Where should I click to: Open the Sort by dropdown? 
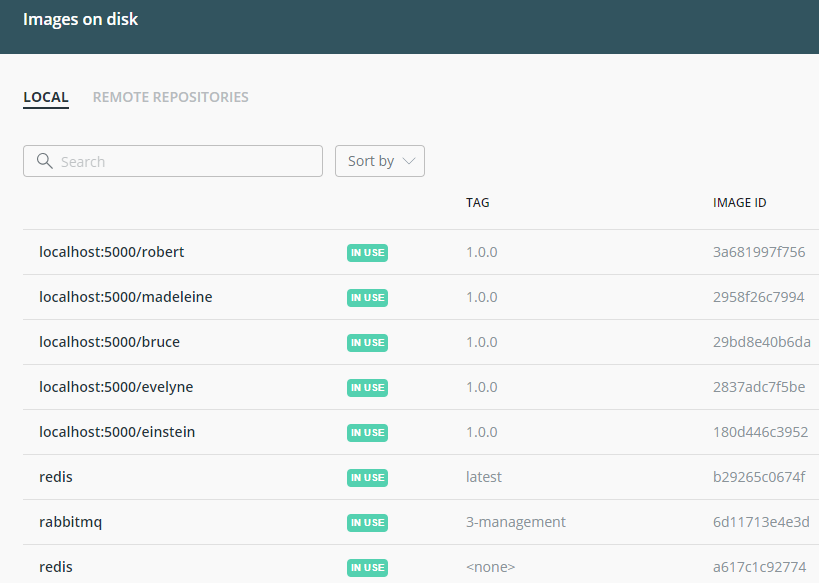379,161
